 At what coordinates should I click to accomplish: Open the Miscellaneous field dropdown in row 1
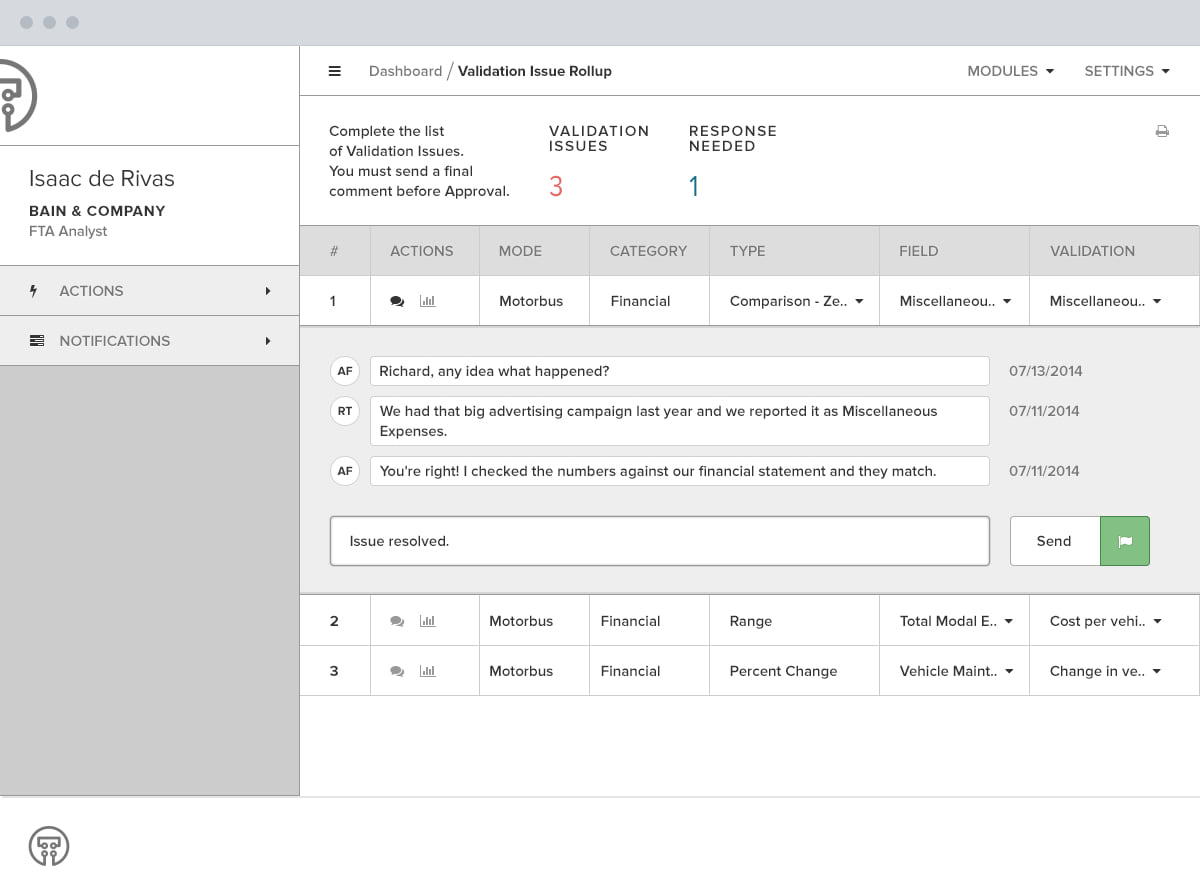coord(955,301)
